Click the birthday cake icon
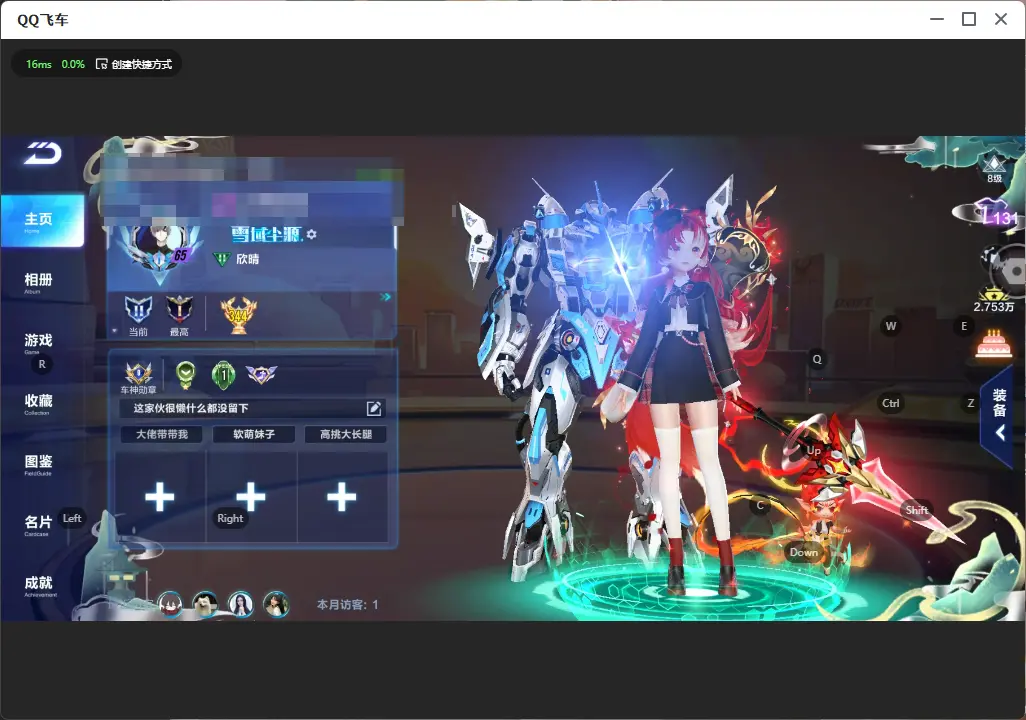Screen dimensions: 1026x720 pos(993,344)
